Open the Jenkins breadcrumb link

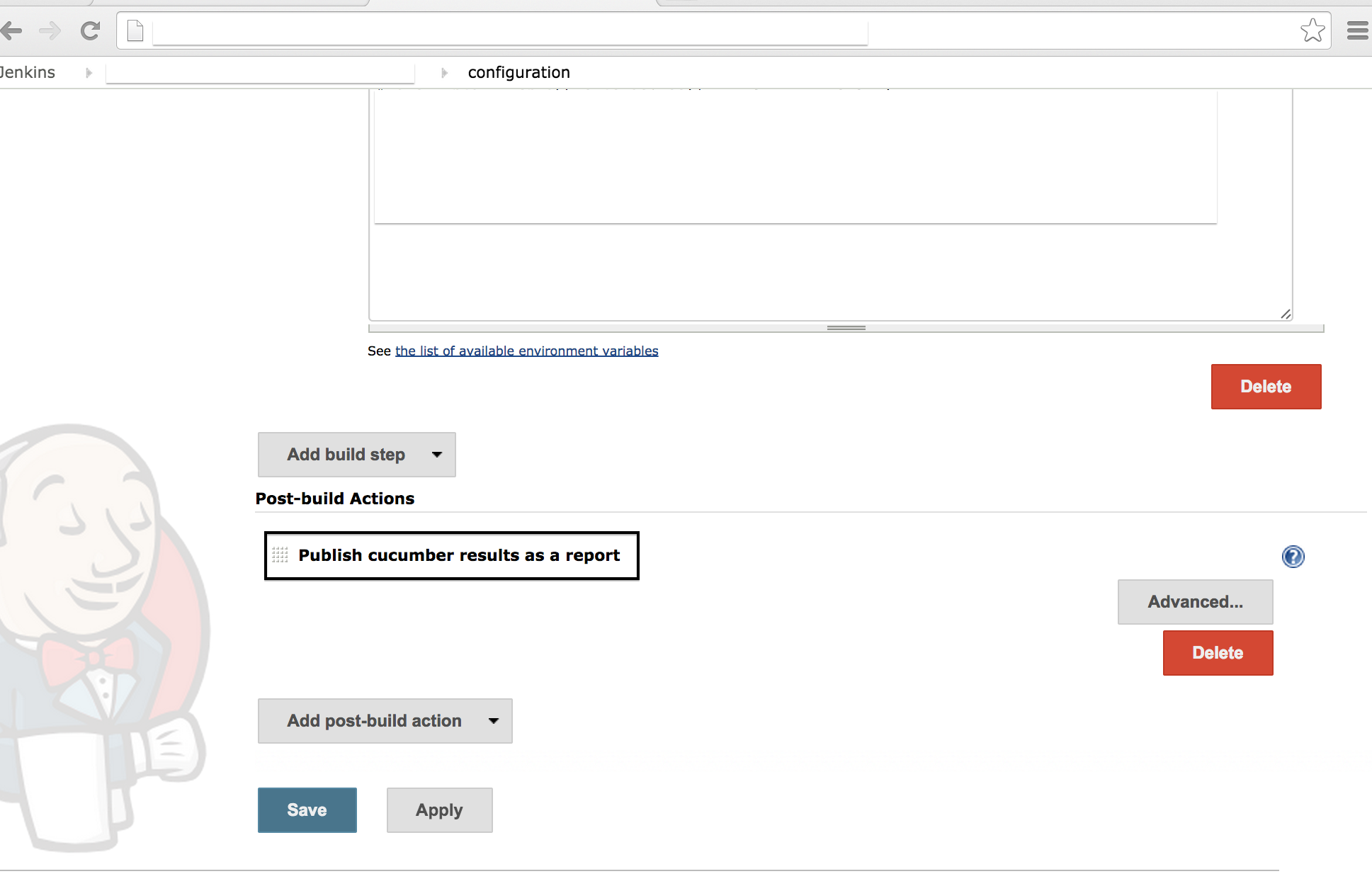pos(28,72)
